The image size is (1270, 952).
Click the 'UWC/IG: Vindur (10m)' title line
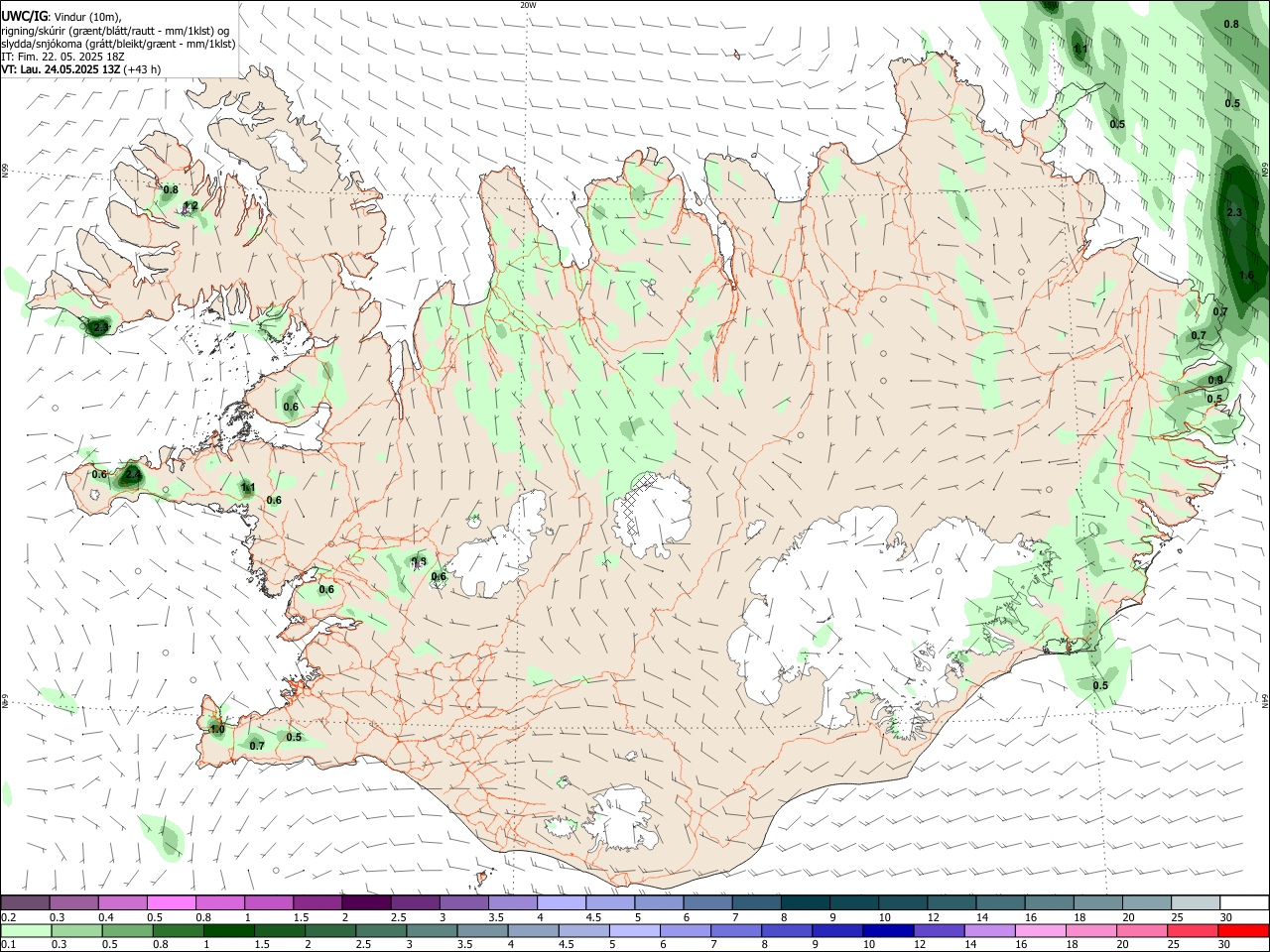(x=61, y=16)
